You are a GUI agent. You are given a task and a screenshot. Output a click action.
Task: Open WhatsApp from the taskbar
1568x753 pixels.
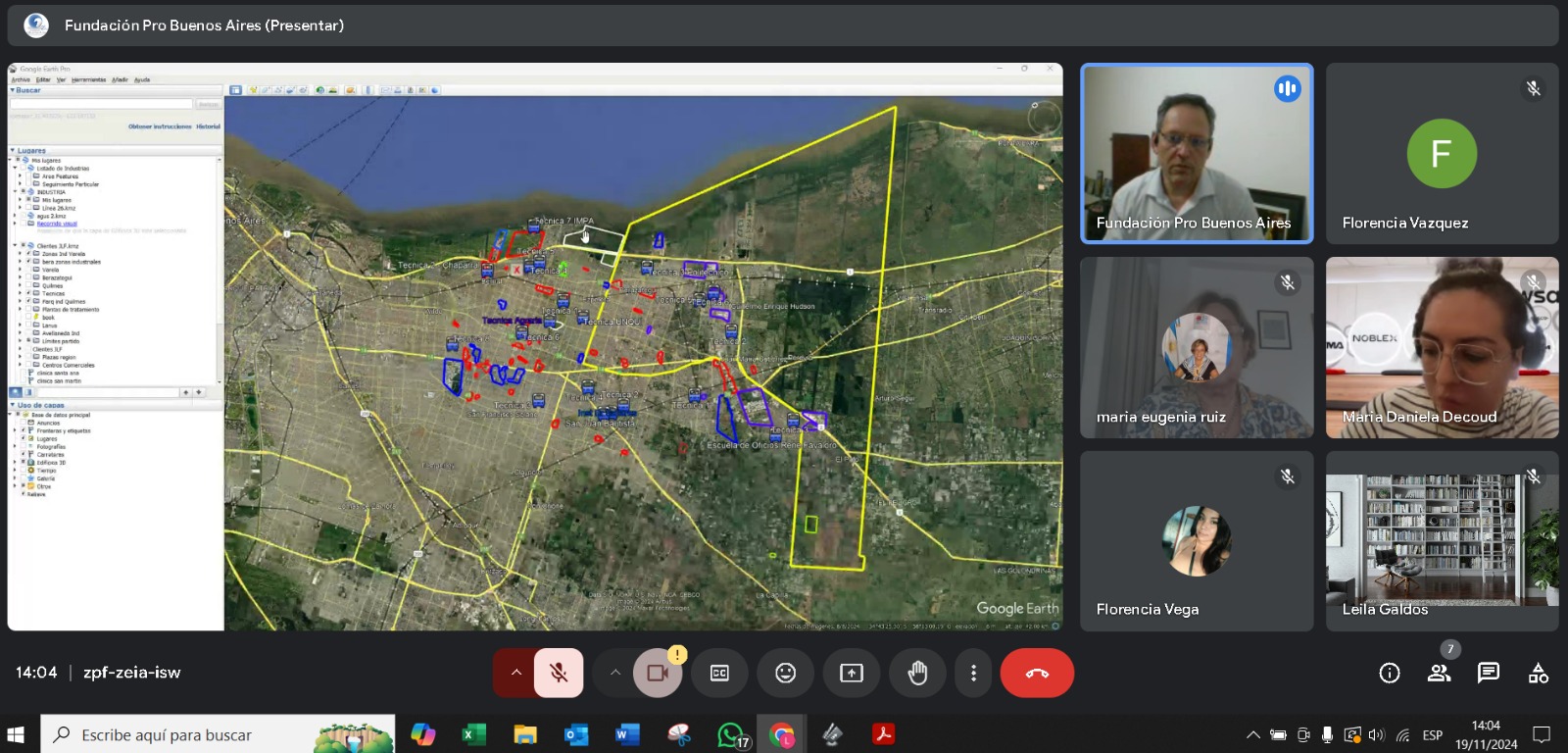[730, 734]
